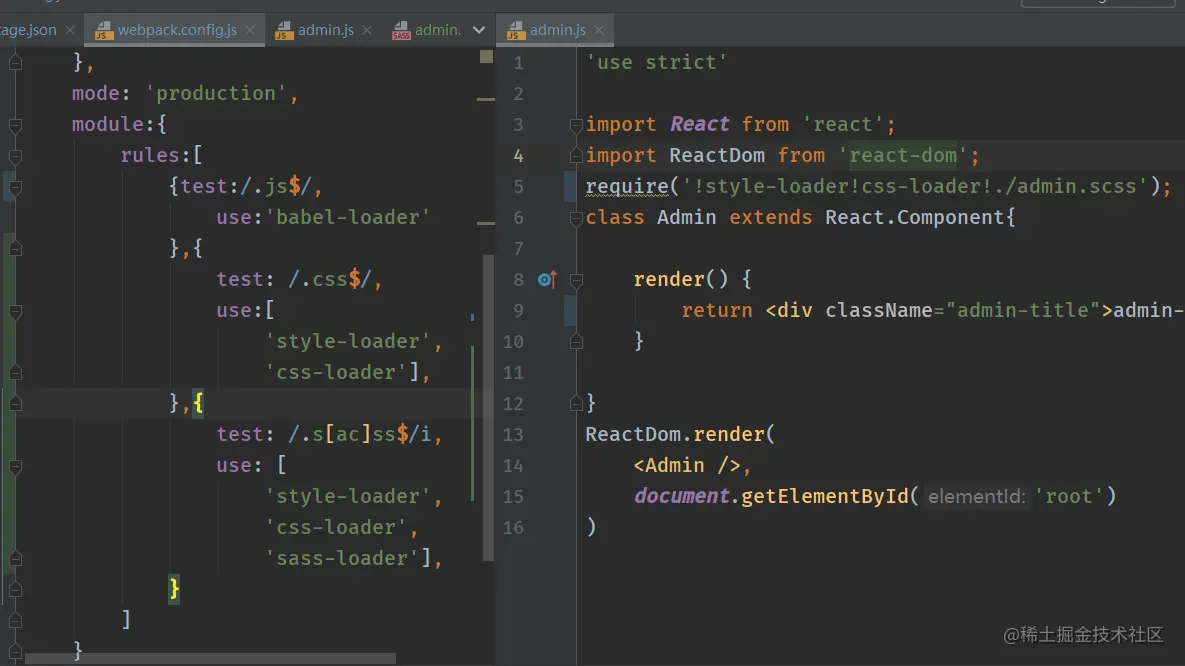The width and height of the screenshot is (1185, 666).
Task: Click the require admin.scss loader string
Action: (x=915, y=187)
